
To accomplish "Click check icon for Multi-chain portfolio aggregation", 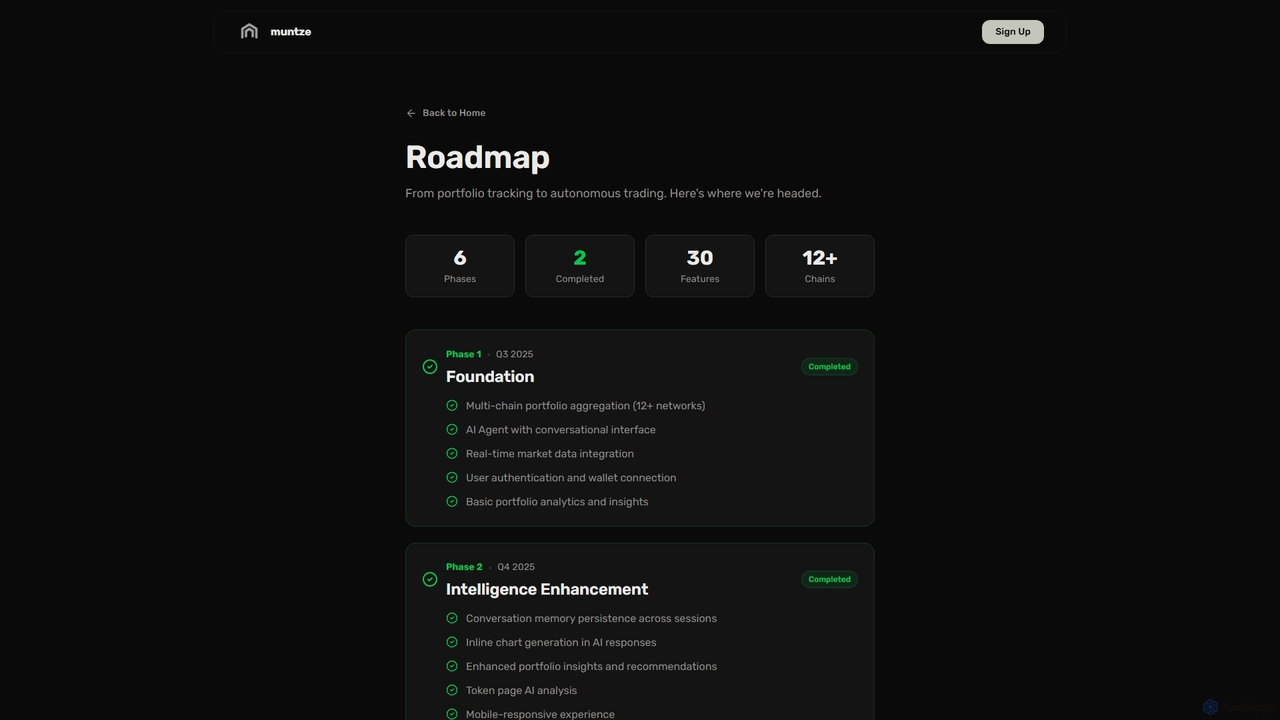I will pos(452,406).
